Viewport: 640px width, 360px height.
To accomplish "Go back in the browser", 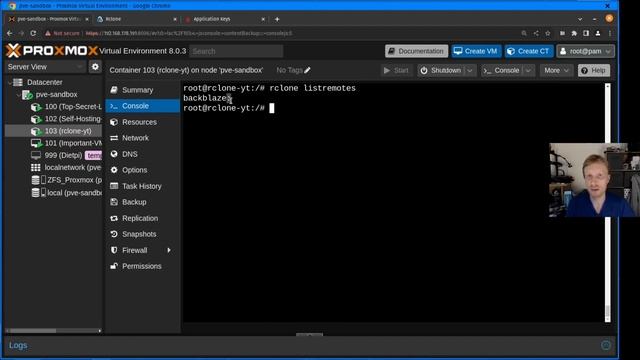I will pos(9,33).
